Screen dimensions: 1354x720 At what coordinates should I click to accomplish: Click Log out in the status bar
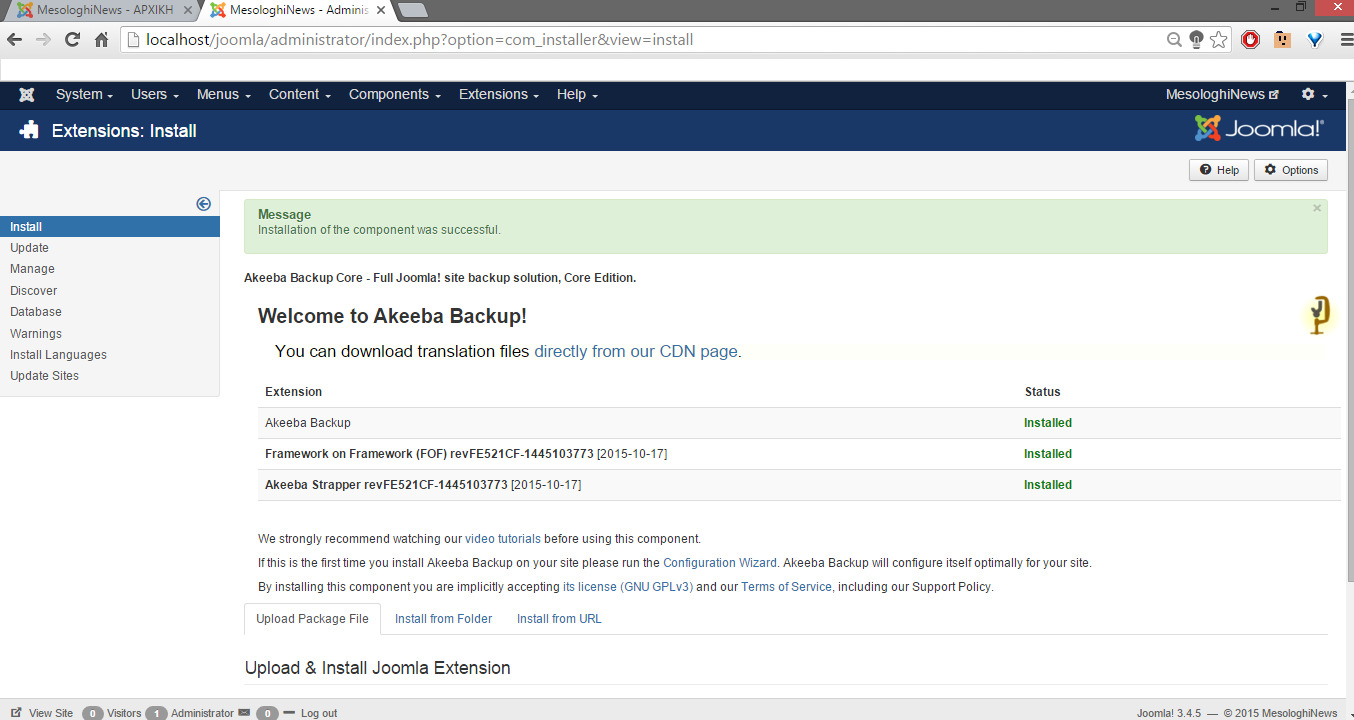pos(311,713)
